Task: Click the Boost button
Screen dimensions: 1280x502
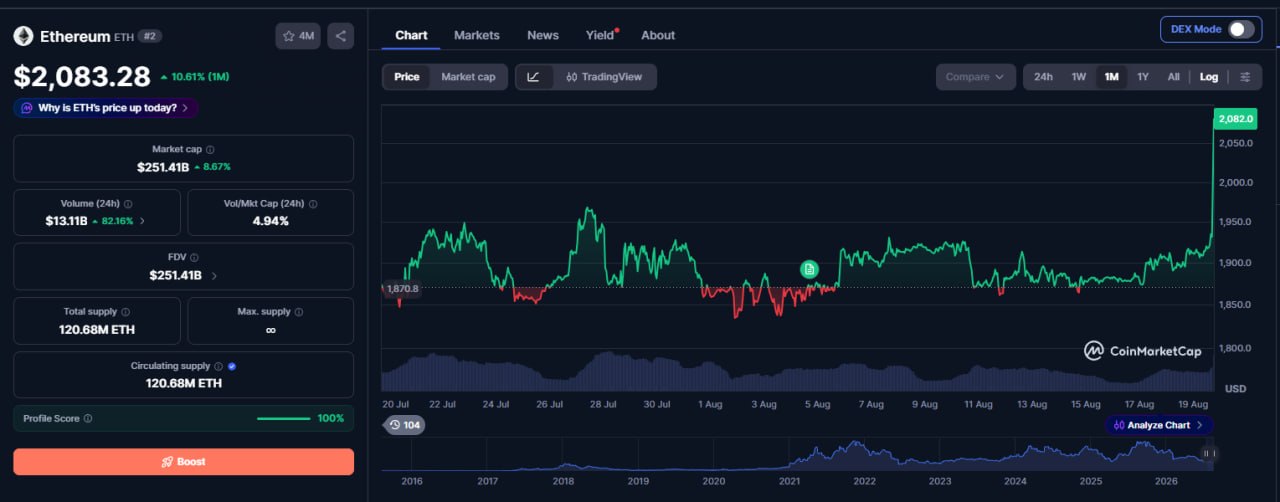Action: 183,462
